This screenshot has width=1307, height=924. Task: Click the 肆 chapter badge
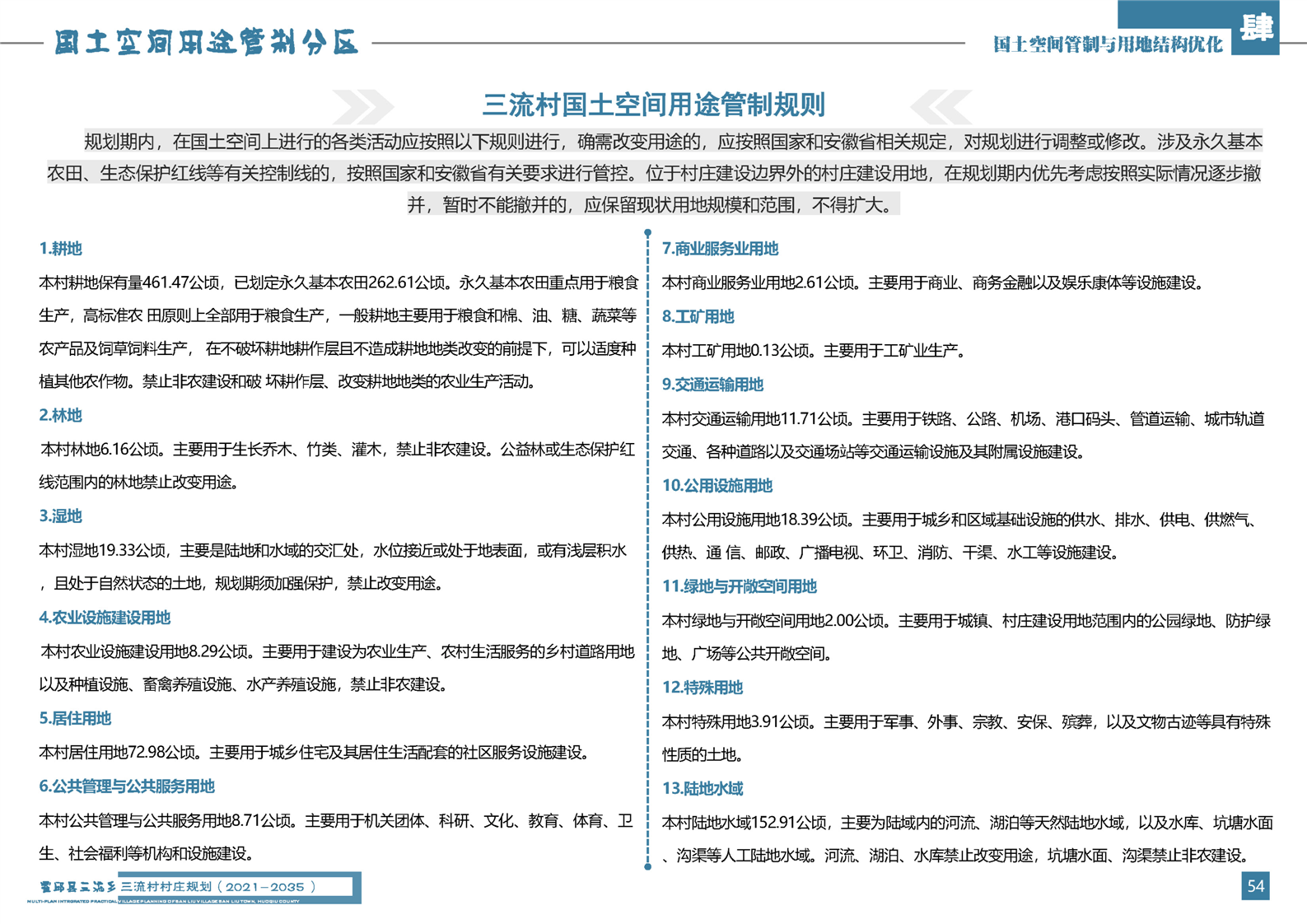click(x=1256, y=28)
